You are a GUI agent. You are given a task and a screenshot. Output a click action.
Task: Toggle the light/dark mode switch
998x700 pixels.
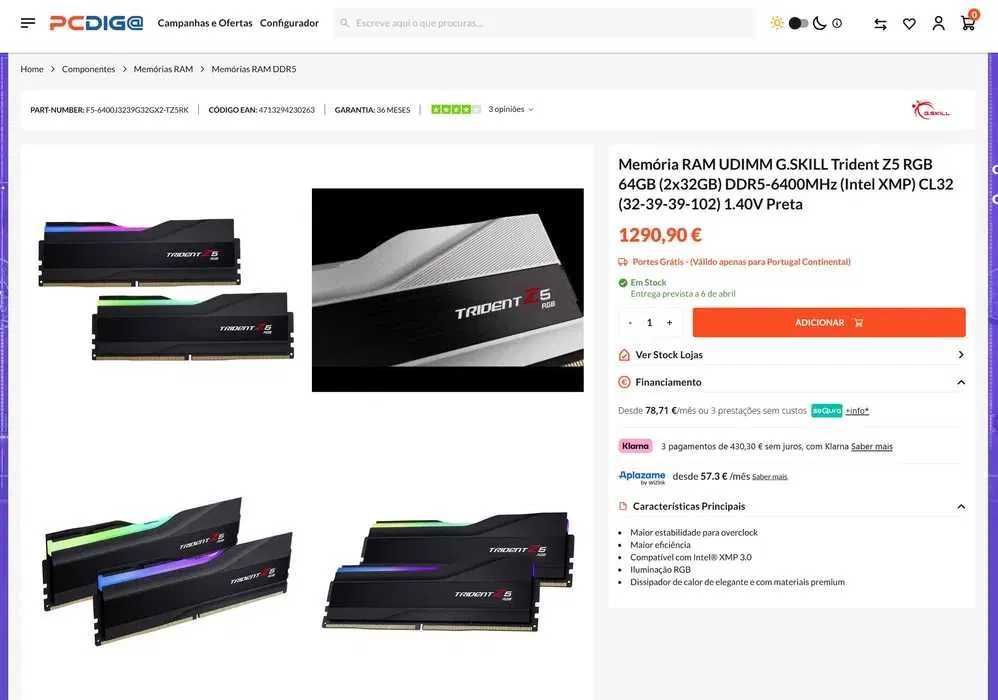pyautogui.click(x=798, y=24)
